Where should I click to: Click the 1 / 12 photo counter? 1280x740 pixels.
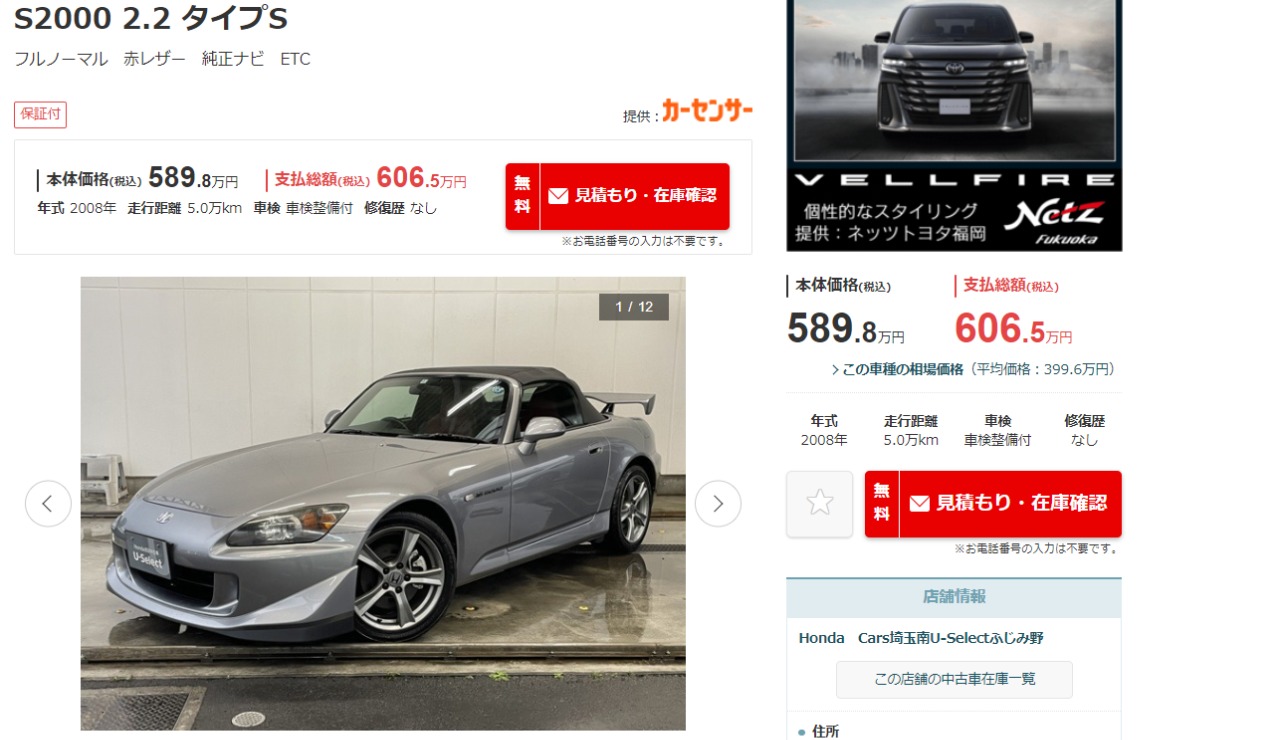pyautogui.click(x=634, y=307)
